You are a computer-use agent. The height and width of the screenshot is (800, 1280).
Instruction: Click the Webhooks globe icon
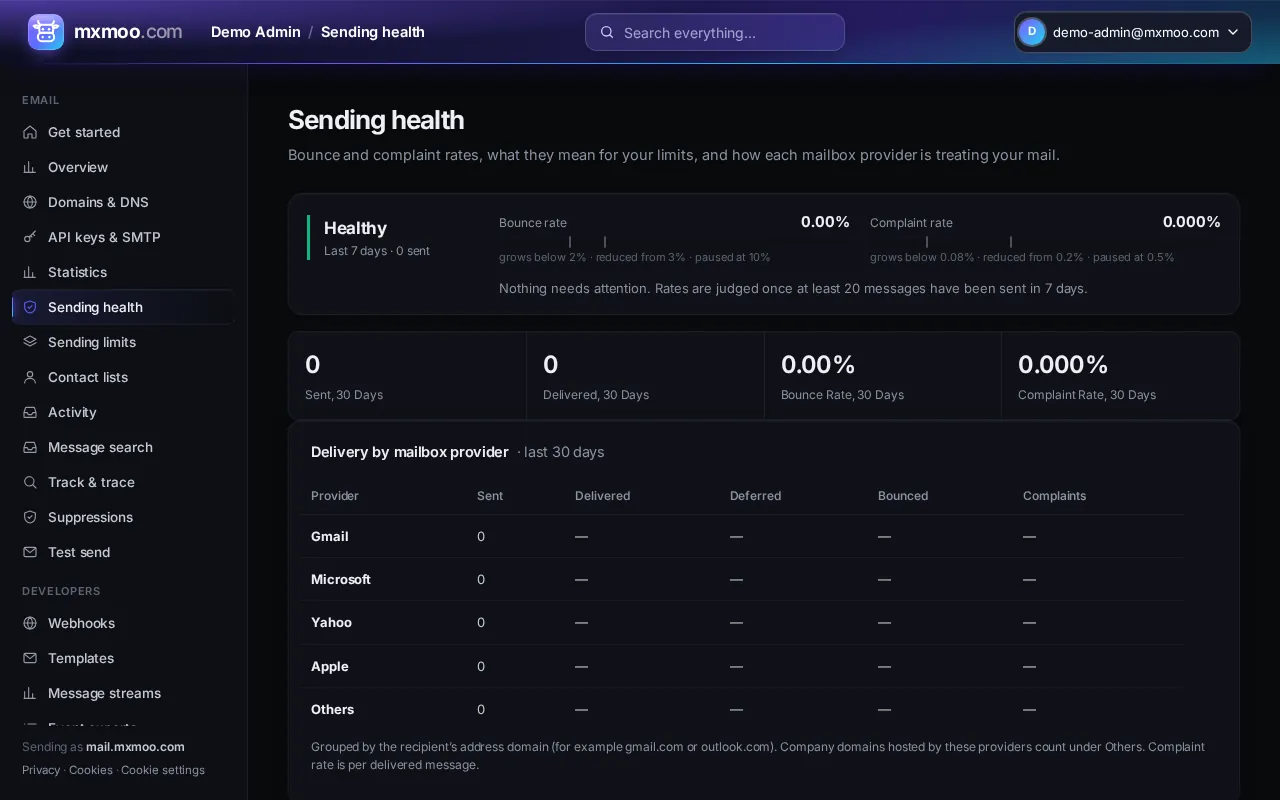point(30,623)
